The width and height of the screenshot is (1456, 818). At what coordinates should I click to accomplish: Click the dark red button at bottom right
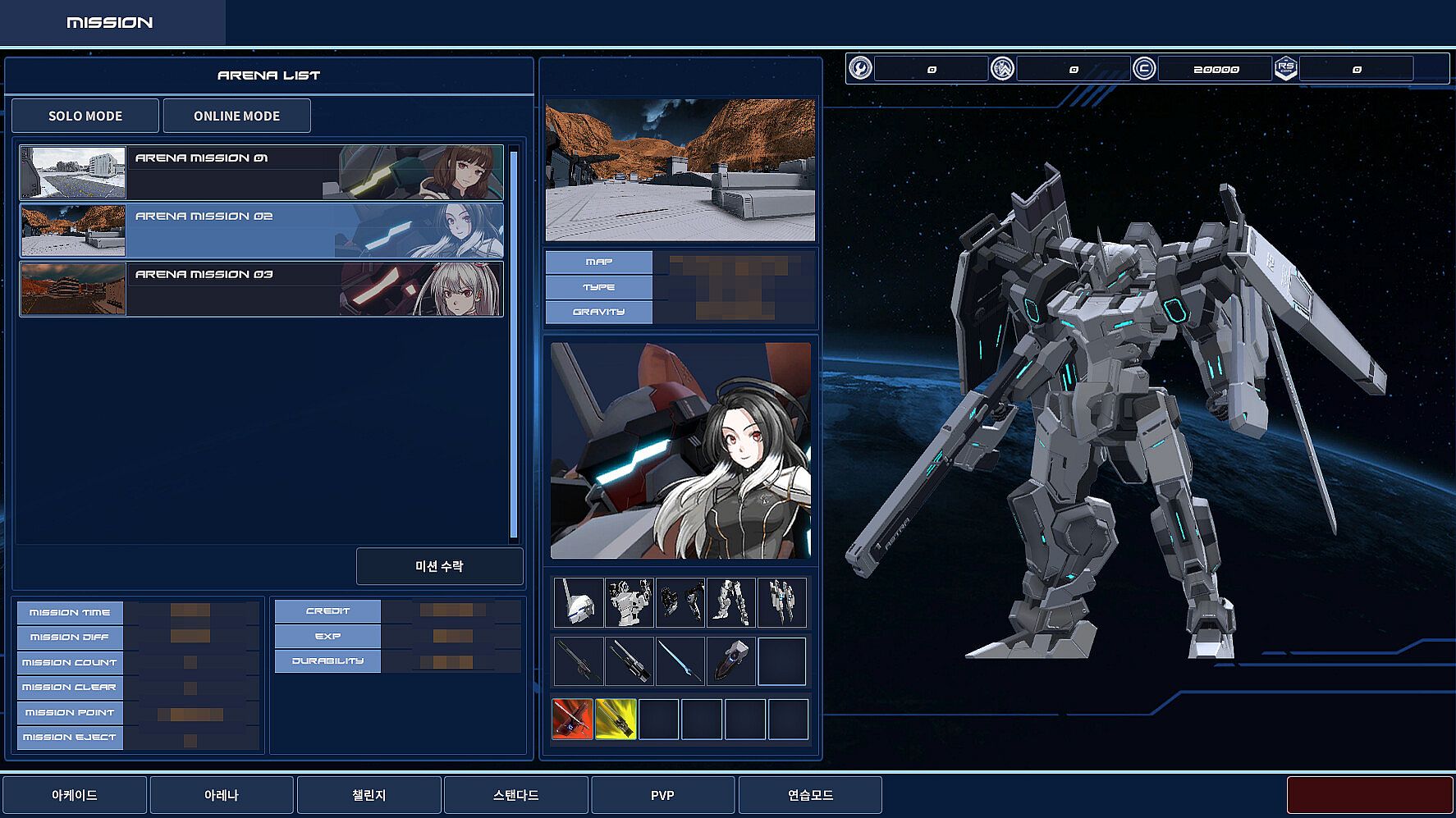[1370, 795]
